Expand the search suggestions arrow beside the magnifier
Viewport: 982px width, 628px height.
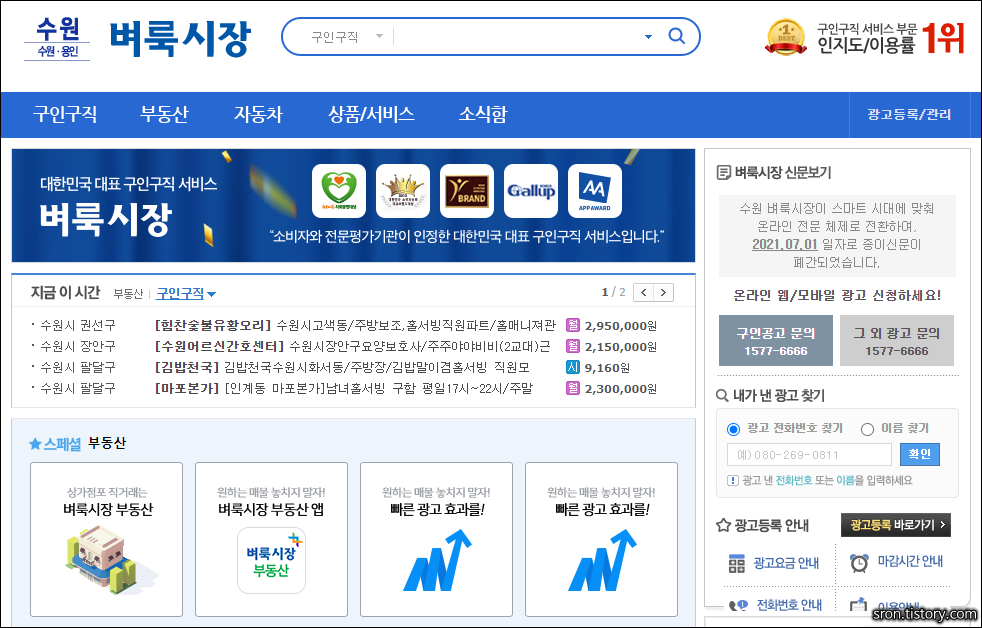648,37
